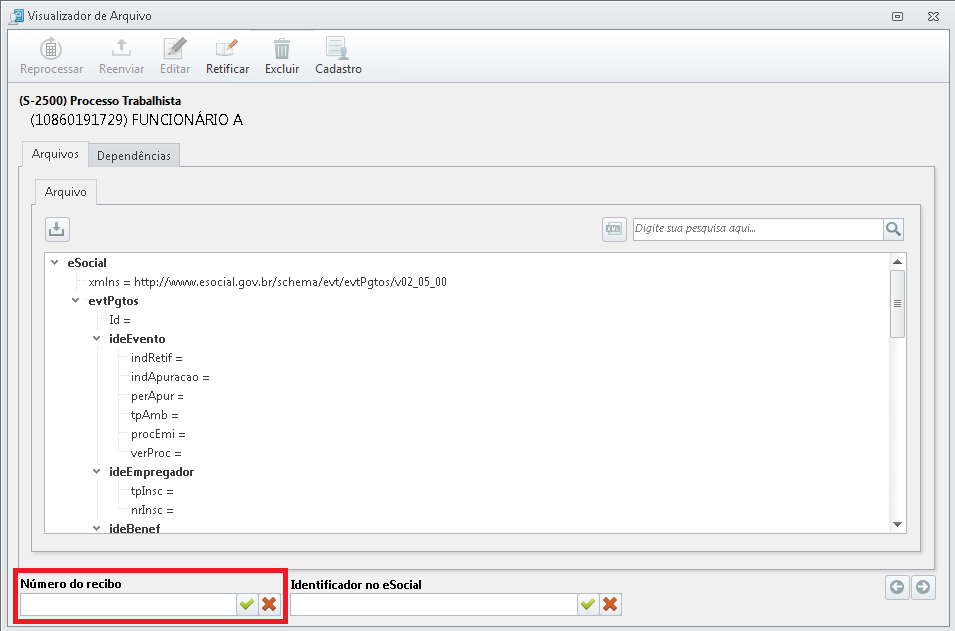Viewport: 955px width, 631px height.
Task: Select the xmlns attribute row
Action: pyautogui.click(x=267, y=282)
